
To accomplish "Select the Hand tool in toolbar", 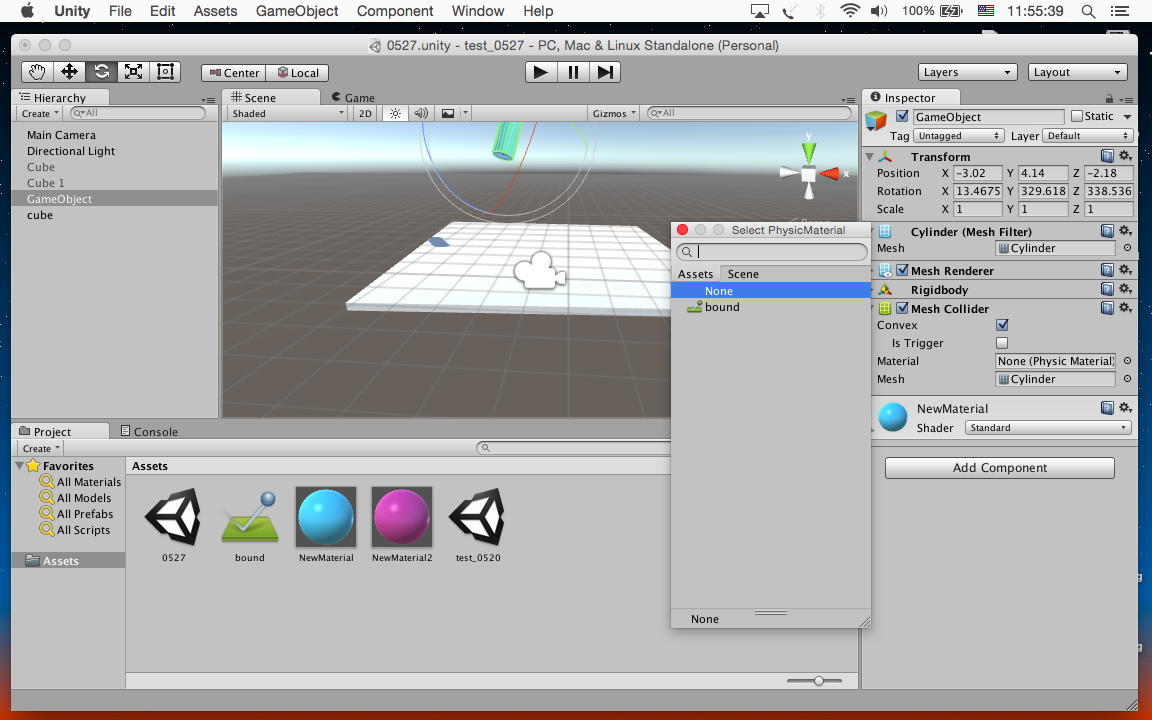I will 37,72.
